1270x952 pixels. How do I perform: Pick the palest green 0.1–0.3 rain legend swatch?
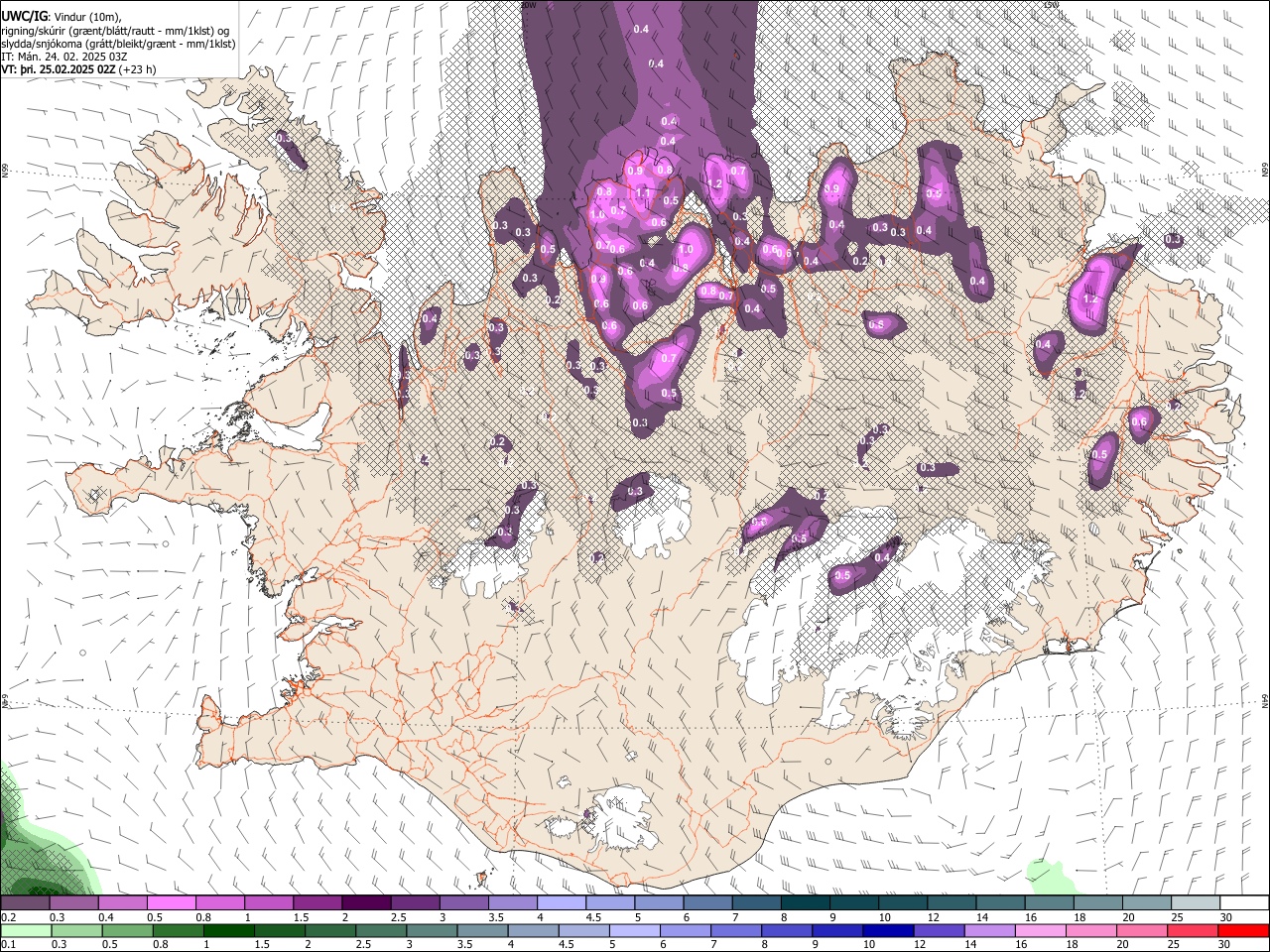(25, 931)
